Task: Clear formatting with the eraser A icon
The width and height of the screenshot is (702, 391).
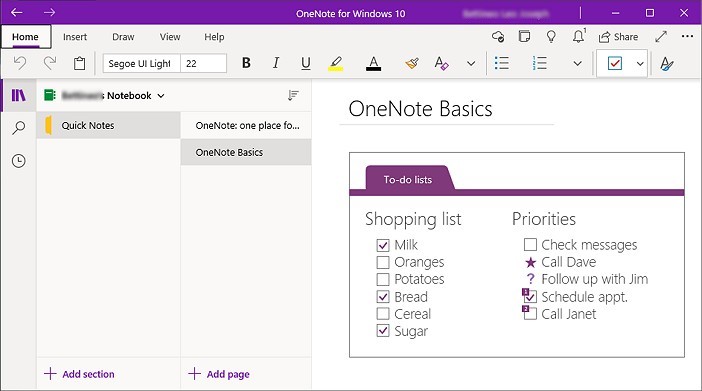Action: click(x=441, y=63)
